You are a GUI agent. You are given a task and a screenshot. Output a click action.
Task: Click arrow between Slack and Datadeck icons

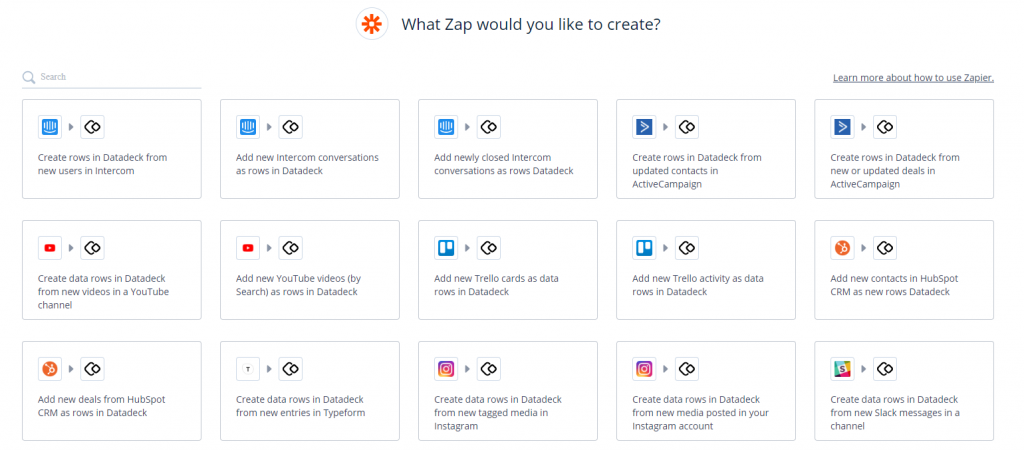(x=864, y=368)
